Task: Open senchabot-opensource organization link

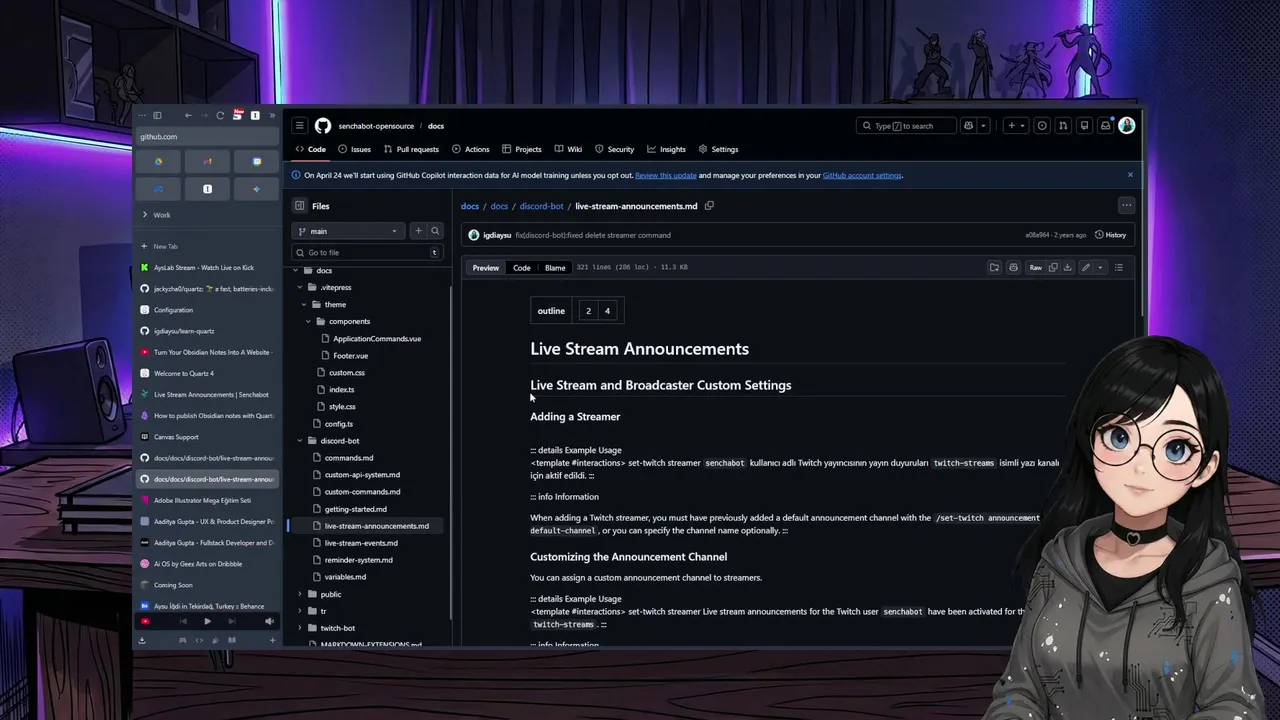Action: 376,126
